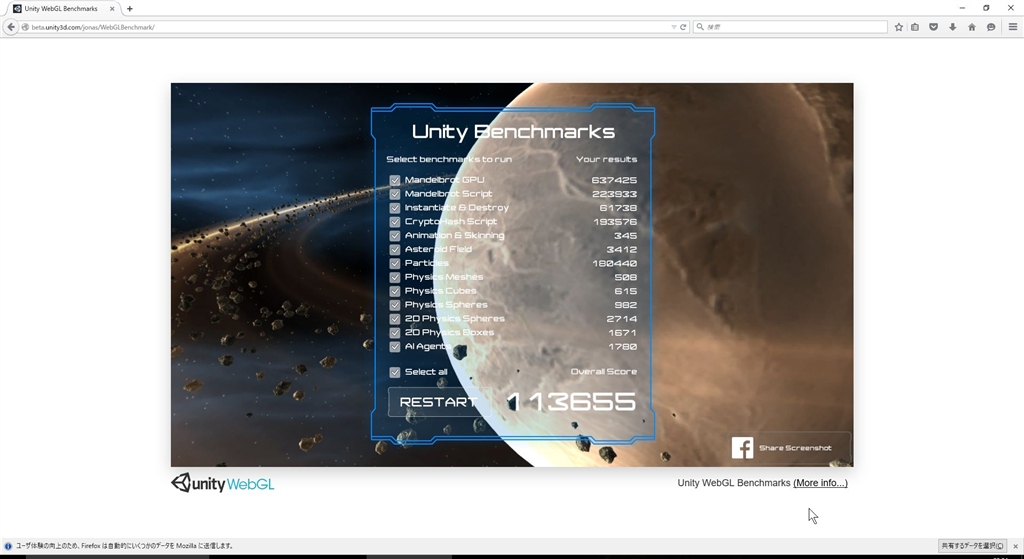The image size is (1024, 559).
Task: Toggle Animation & Skinning checkbox
Action: tap(394, 236)
